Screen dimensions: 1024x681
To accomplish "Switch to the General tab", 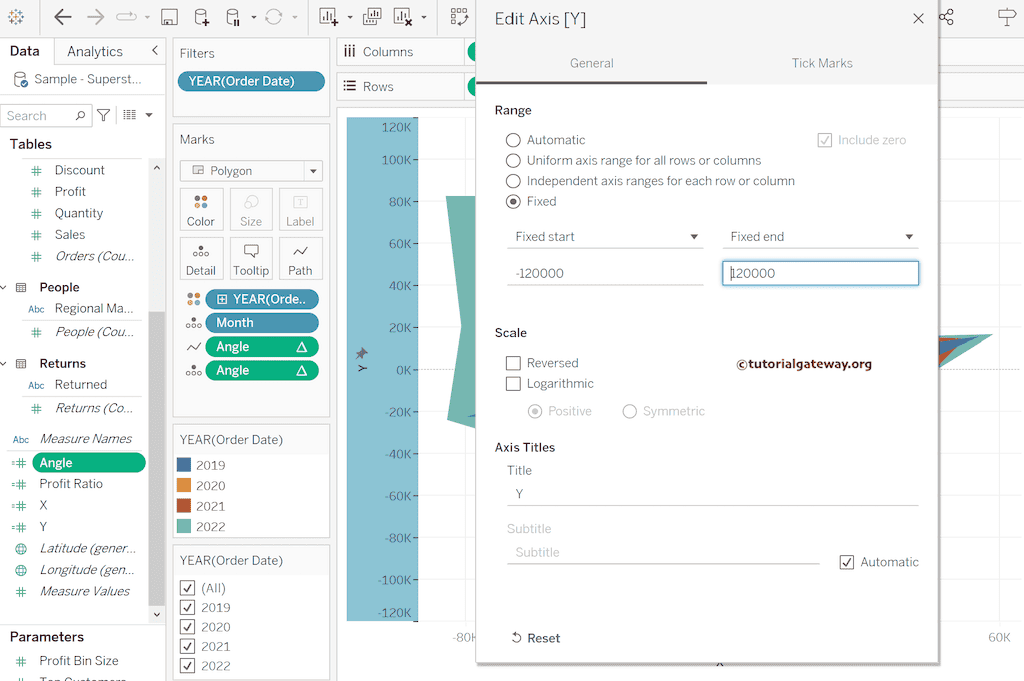I will tap(592, 63).
